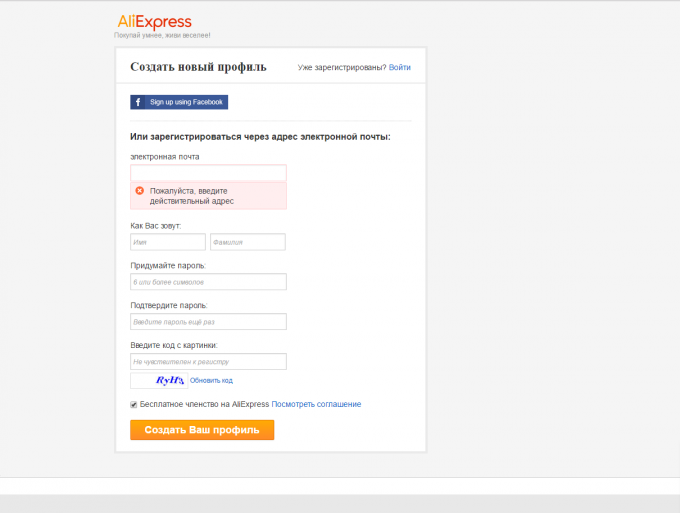Click the "Создать новый профиль" heading
The image size is (680, 513).
click(x=198, y=67)
